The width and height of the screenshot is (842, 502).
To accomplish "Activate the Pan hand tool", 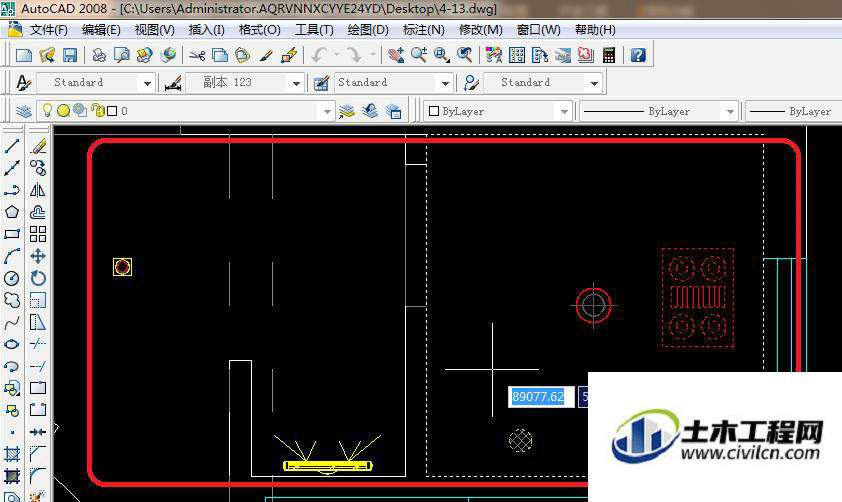I will pos(396,55).
